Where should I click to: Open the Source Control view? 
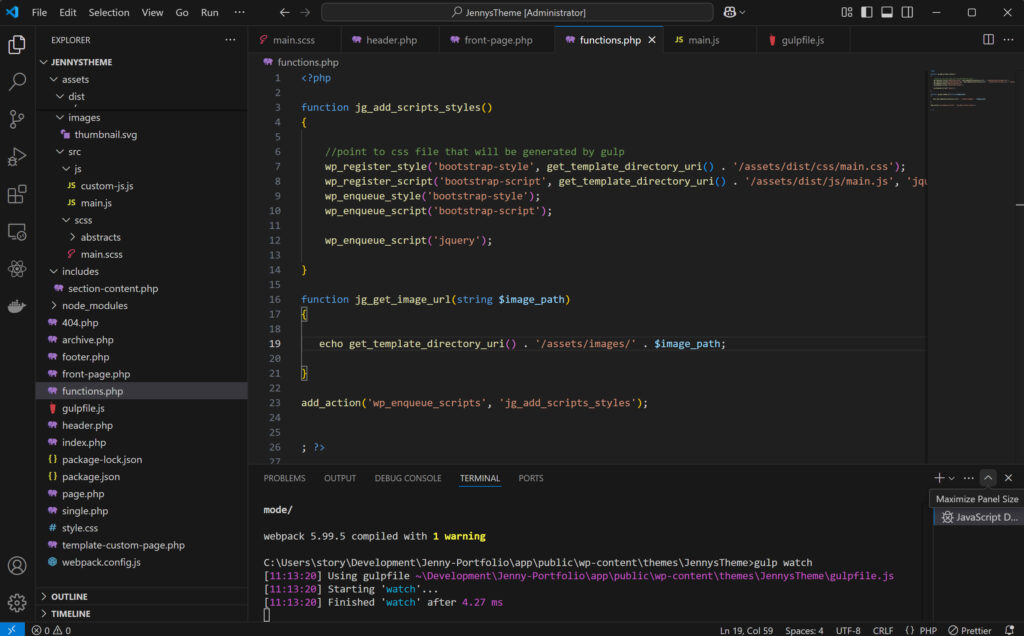(17, 119)
